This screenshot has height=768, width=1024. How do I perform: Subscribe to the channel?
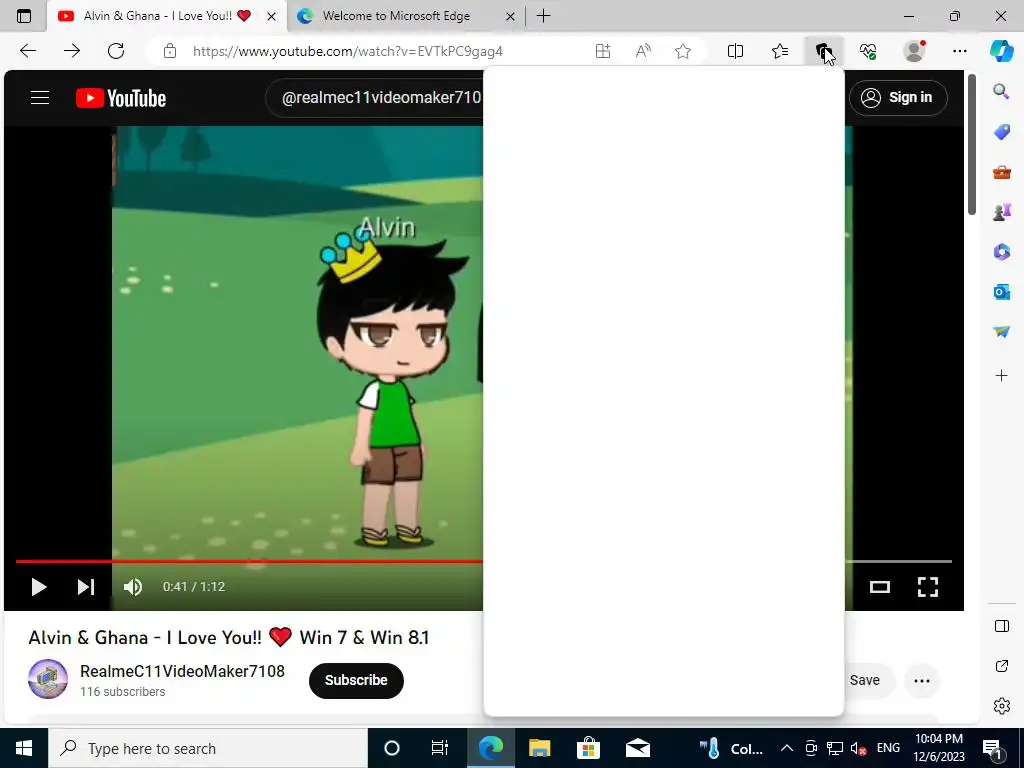point(356,680)
